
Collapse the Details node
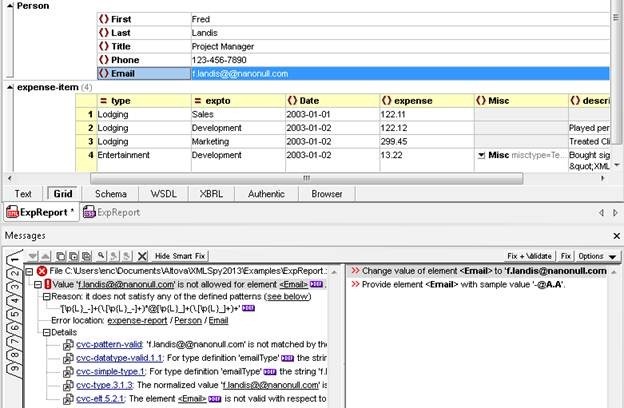(47, 332)
